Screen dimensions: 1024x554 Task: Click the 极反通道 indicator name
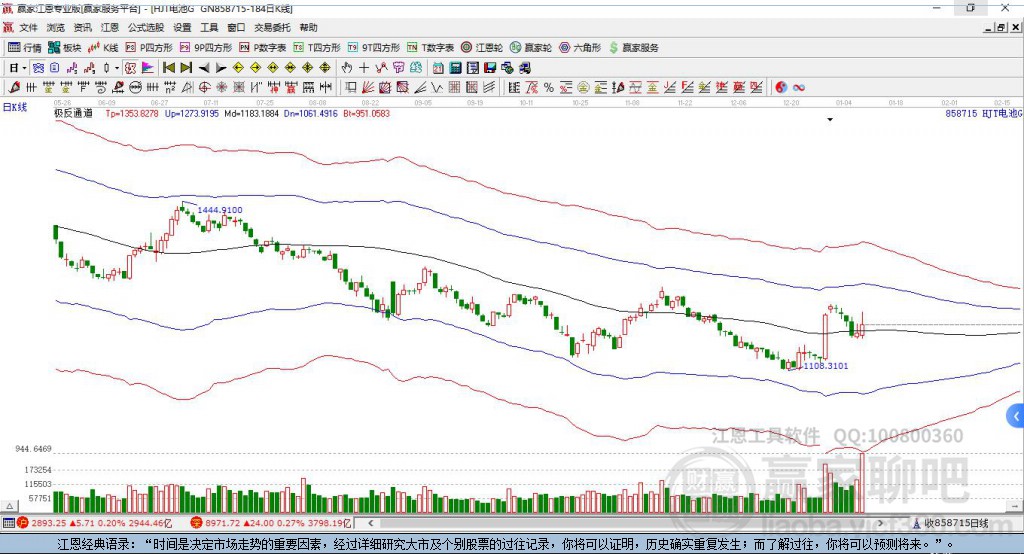73,114
